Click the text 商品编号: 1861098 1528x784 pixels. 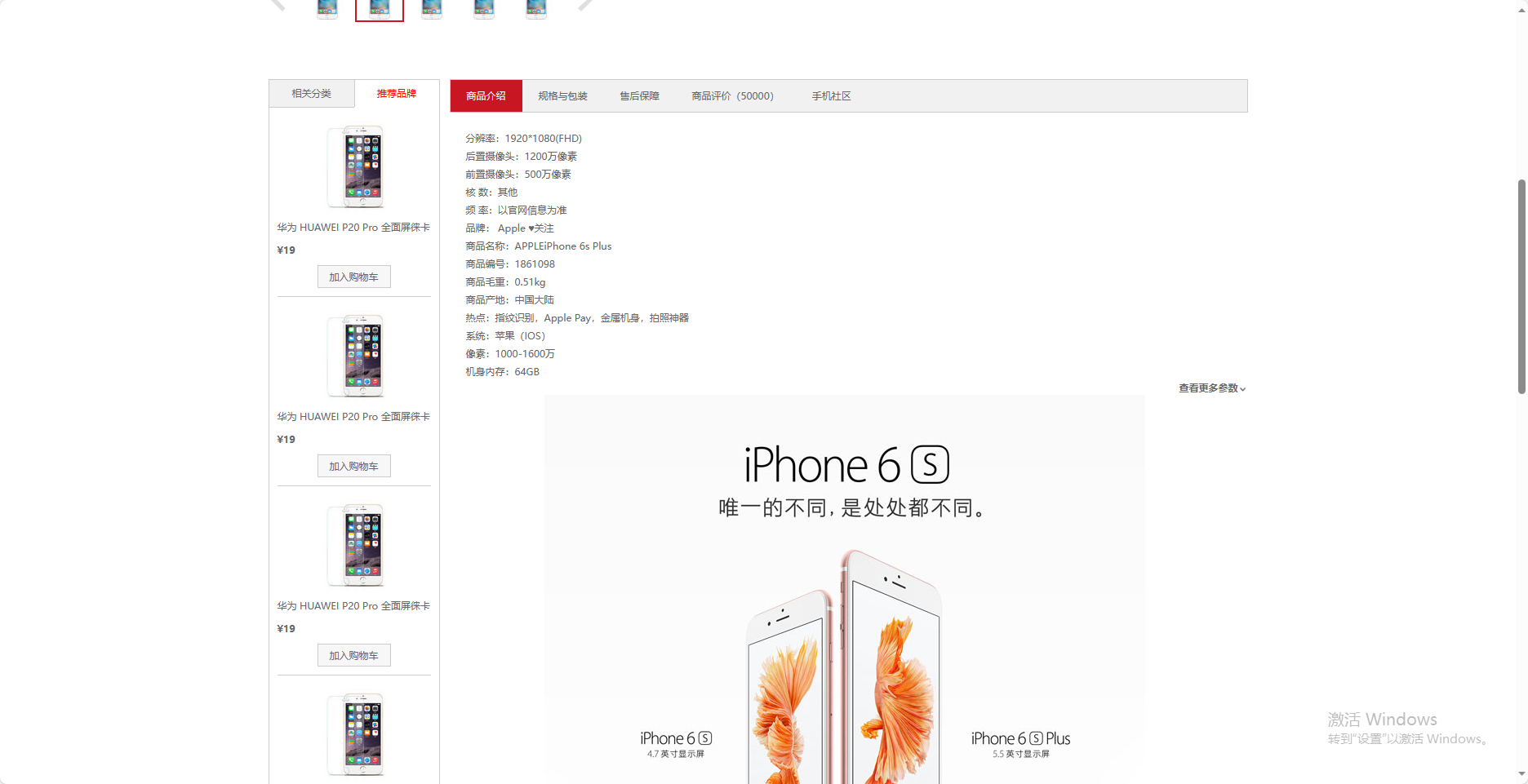[x=510, y=264]
